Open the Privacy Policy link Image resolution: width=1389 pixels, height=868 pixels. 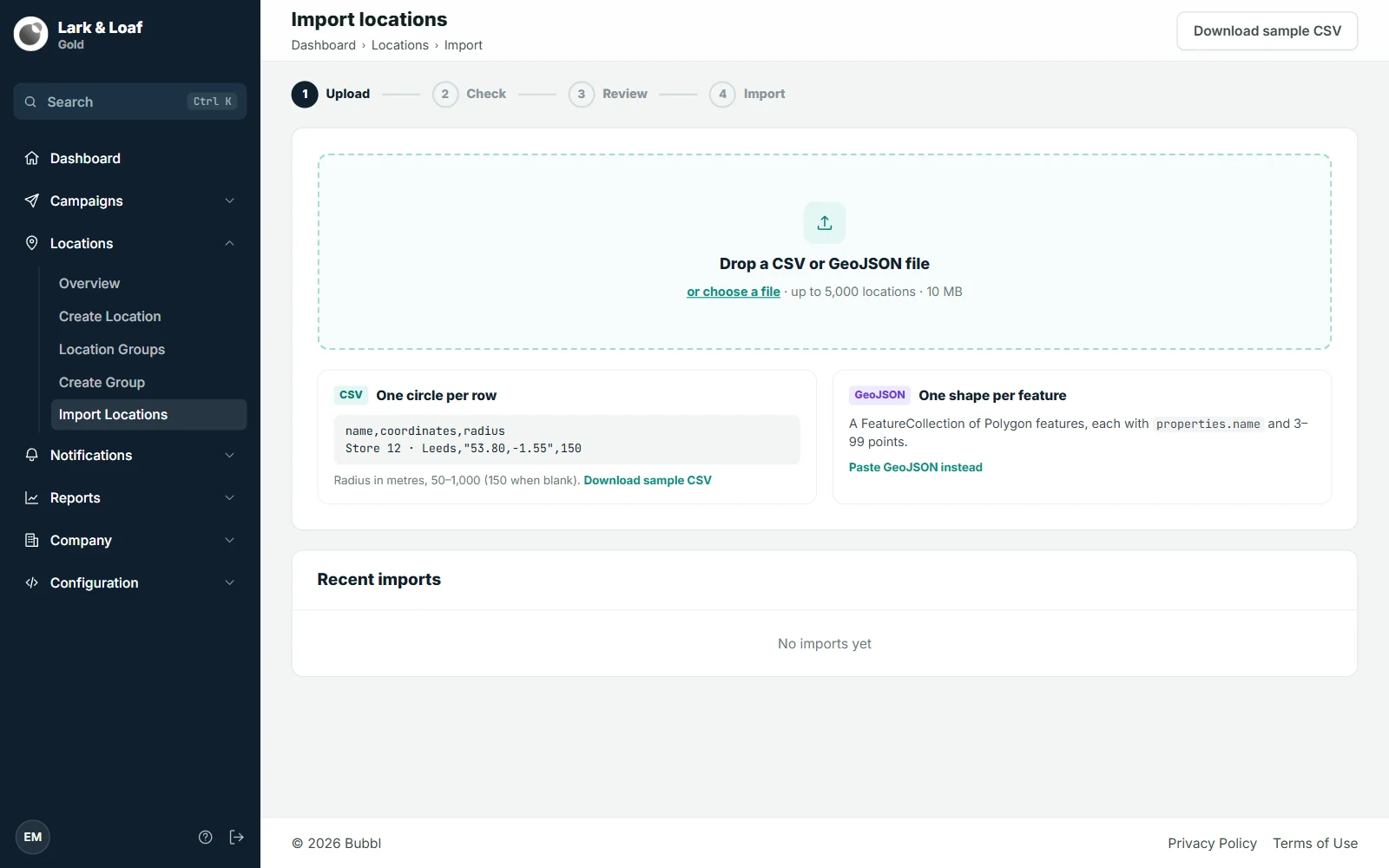1212,843
